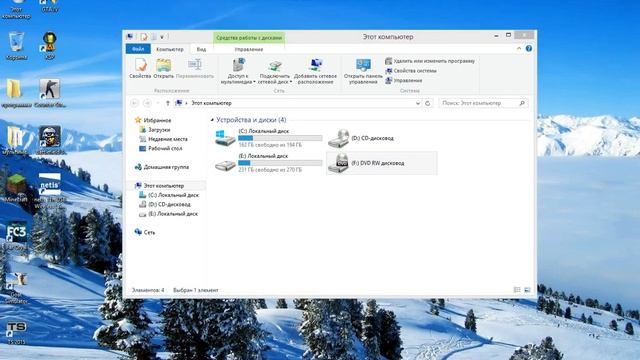The width and height of the screenshot is (640, 360).
Task: Select the Counter-Strike desktop shortcut
Action: [50, 93]
